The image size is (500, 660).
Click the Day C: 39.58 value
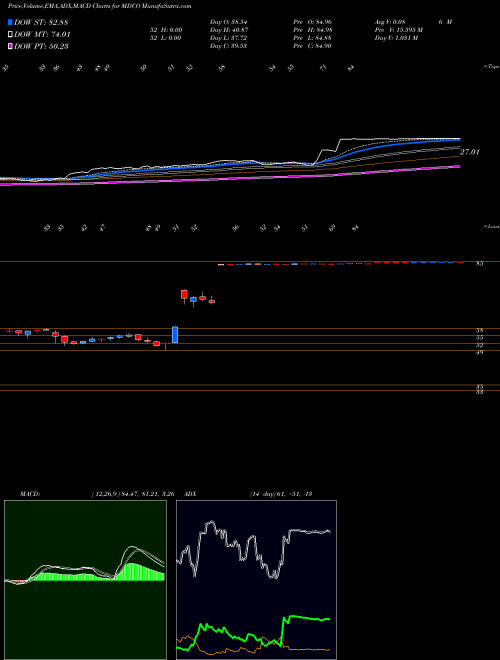[228, 46]
